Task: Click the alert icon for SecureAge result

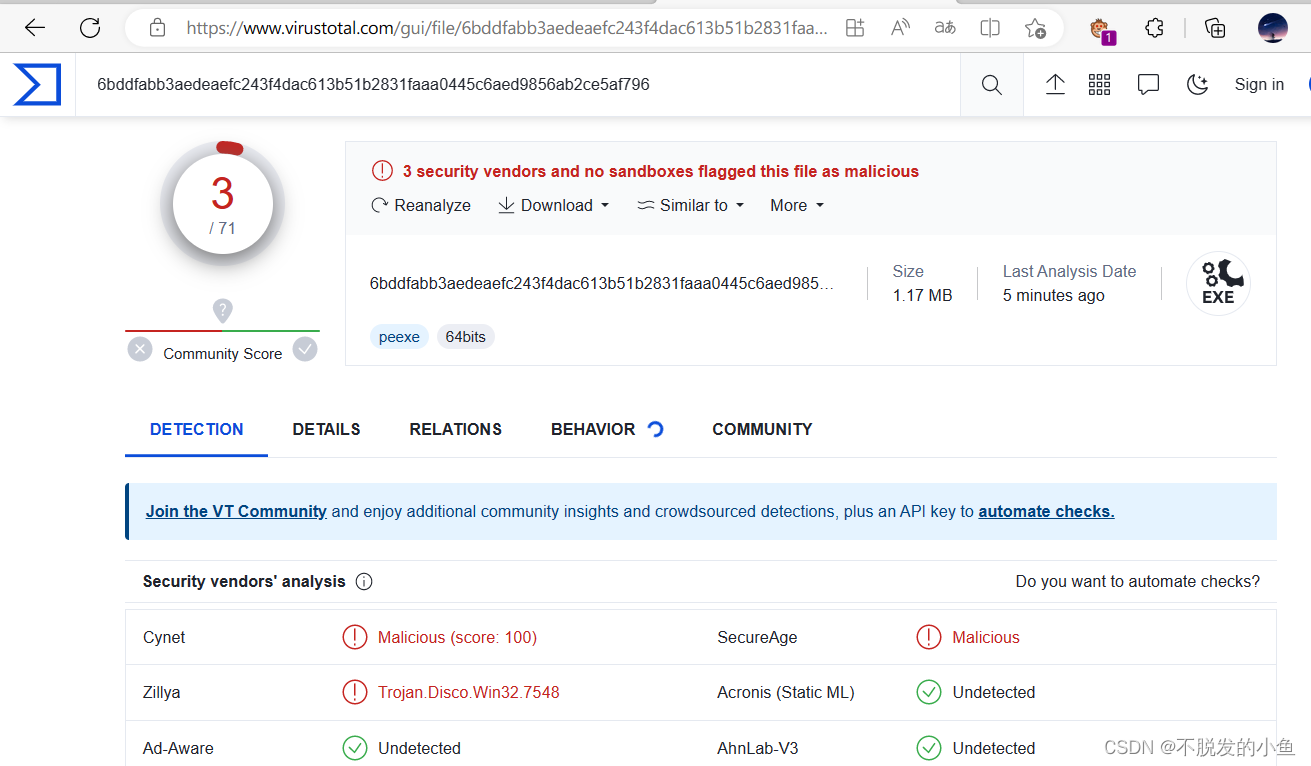Action: [929, 637]
